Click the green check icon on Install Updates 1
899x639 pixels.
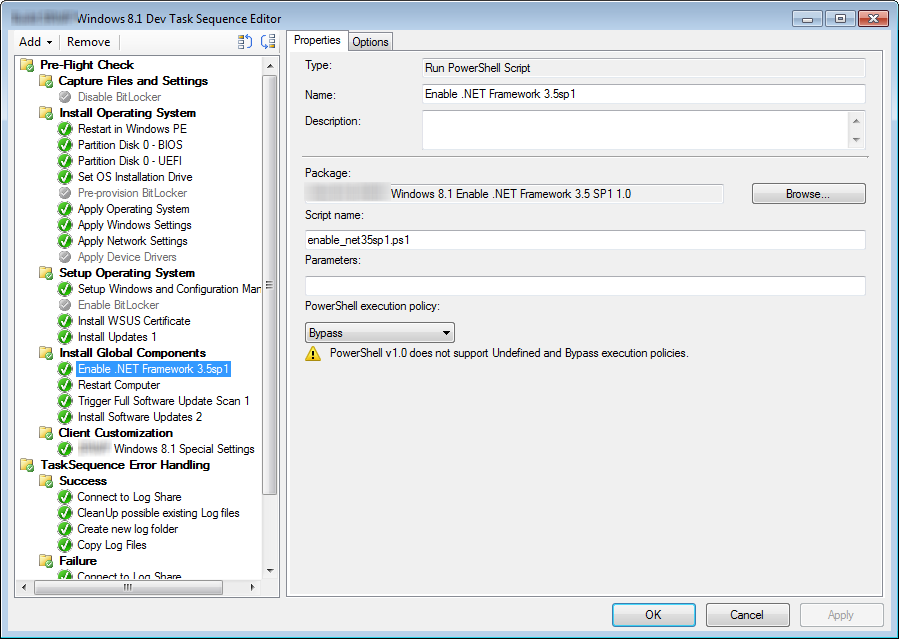65,336
